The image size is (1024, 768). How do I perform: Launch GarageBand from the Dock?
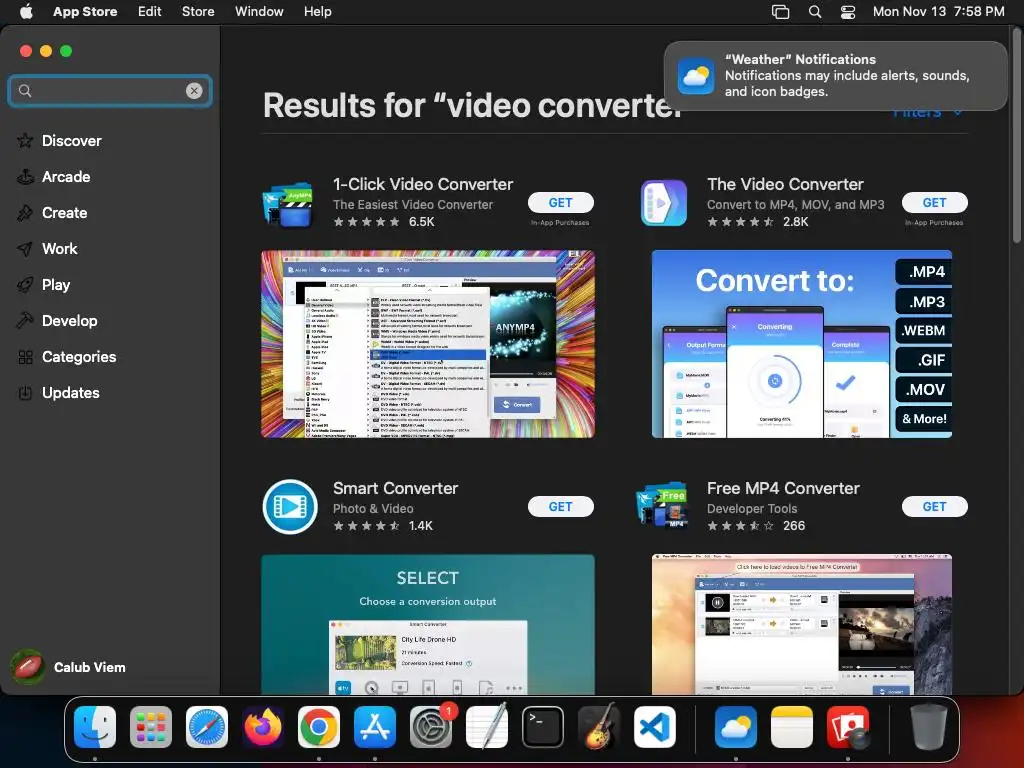click(599, 726)
